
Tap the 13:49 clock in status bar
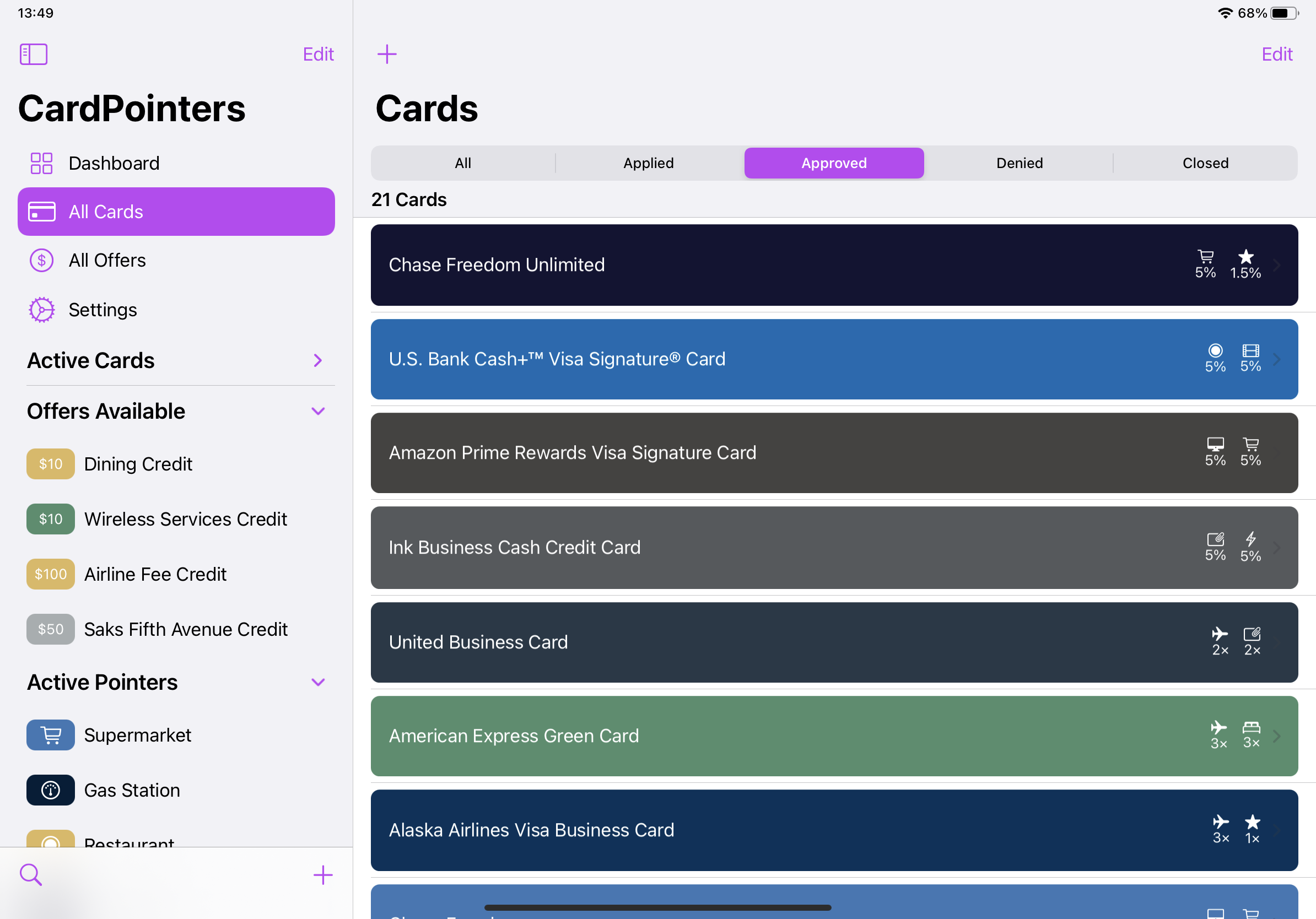point(35,13)
